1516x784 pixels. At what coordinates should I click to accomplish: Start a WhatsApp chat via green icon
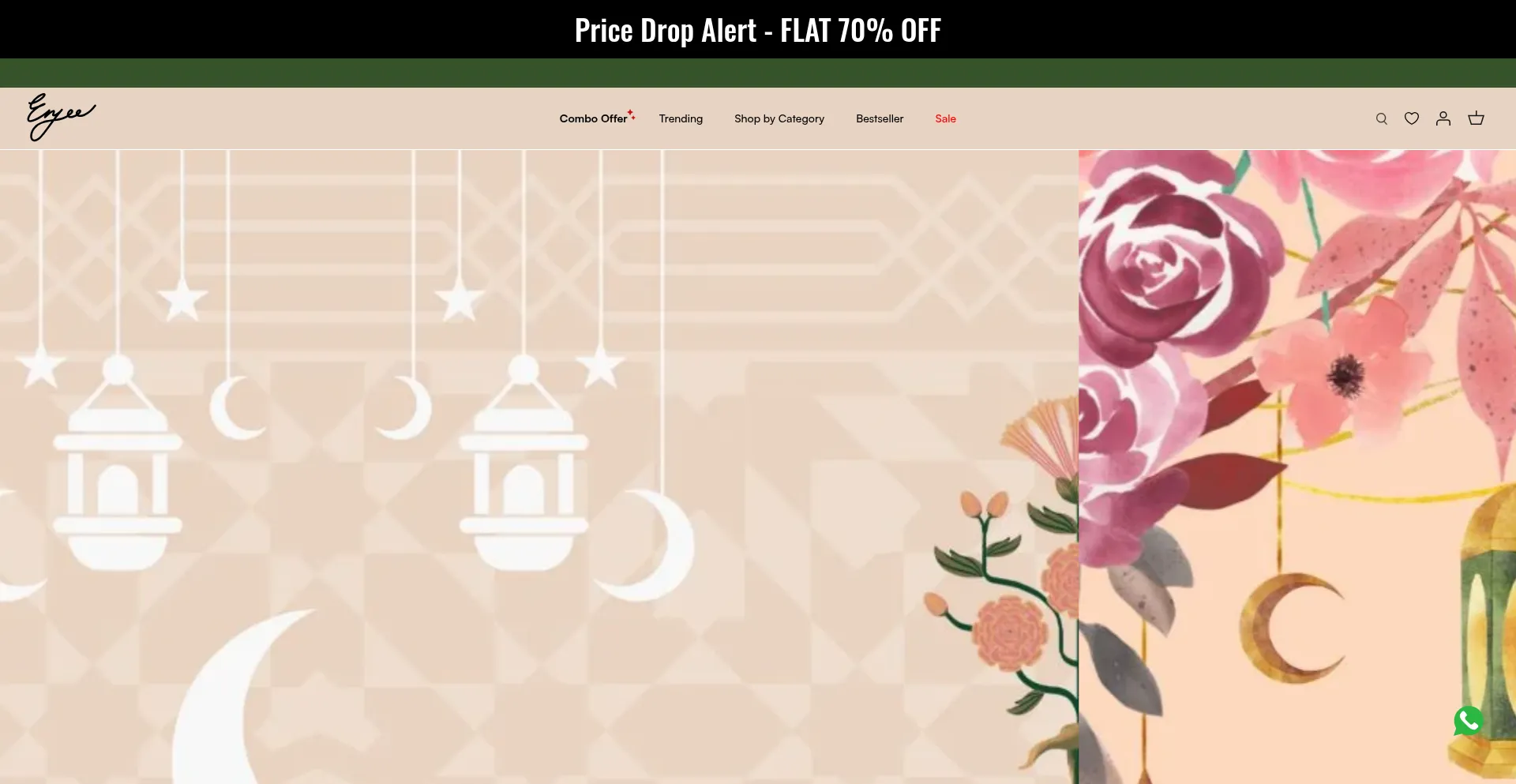(x=1469, y=721)
